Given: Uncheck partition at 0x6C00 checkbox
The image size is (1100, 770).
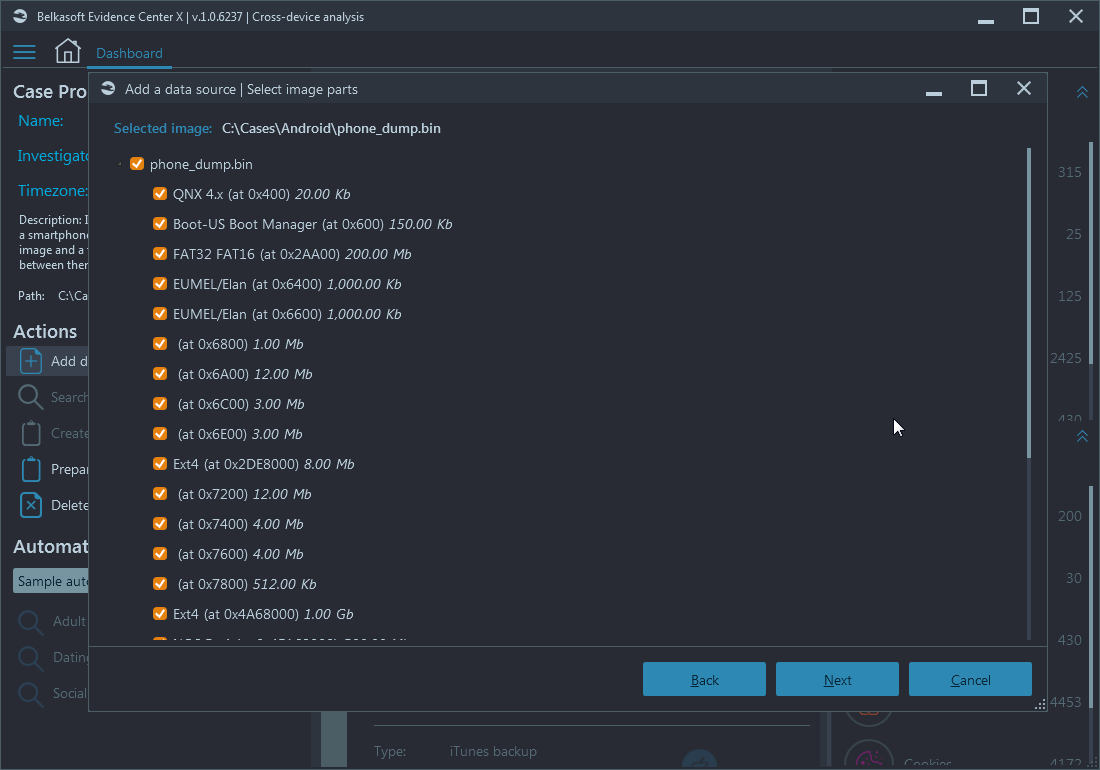Looking at the screenshot, I should [x=160, y=404].
